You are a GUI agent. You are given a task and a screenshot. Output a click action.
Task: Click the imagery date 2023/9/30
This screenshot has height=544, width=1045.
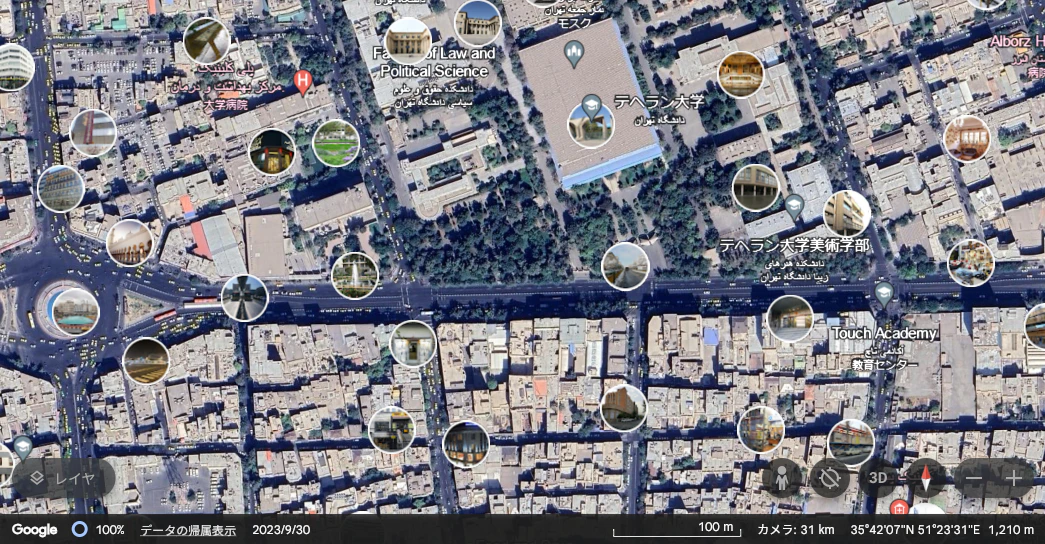pos(281,530)
